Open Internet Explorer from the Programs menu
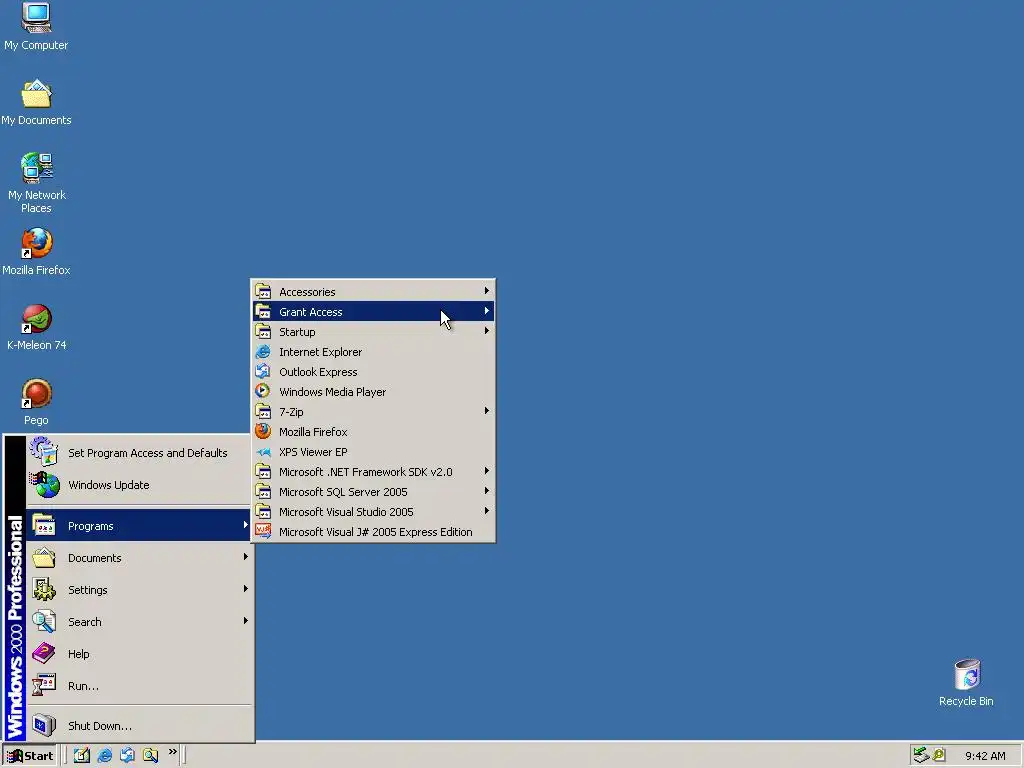Viewport: 1024px width, 768px height. coord(374,352)
